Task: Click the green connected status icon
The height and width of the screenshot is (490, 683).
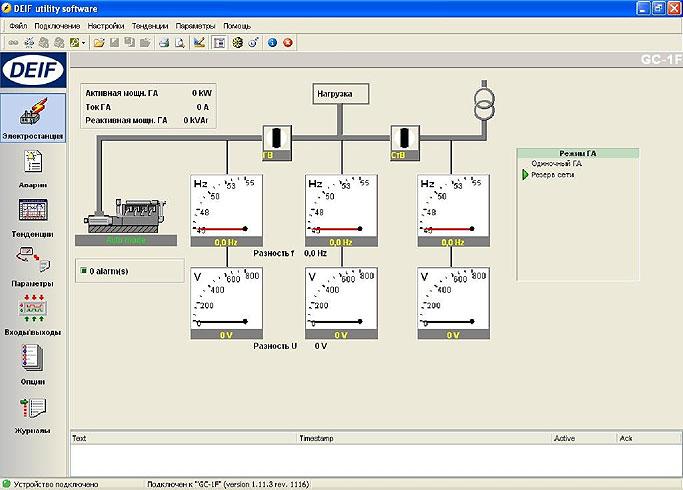Action: pos(7,484)
